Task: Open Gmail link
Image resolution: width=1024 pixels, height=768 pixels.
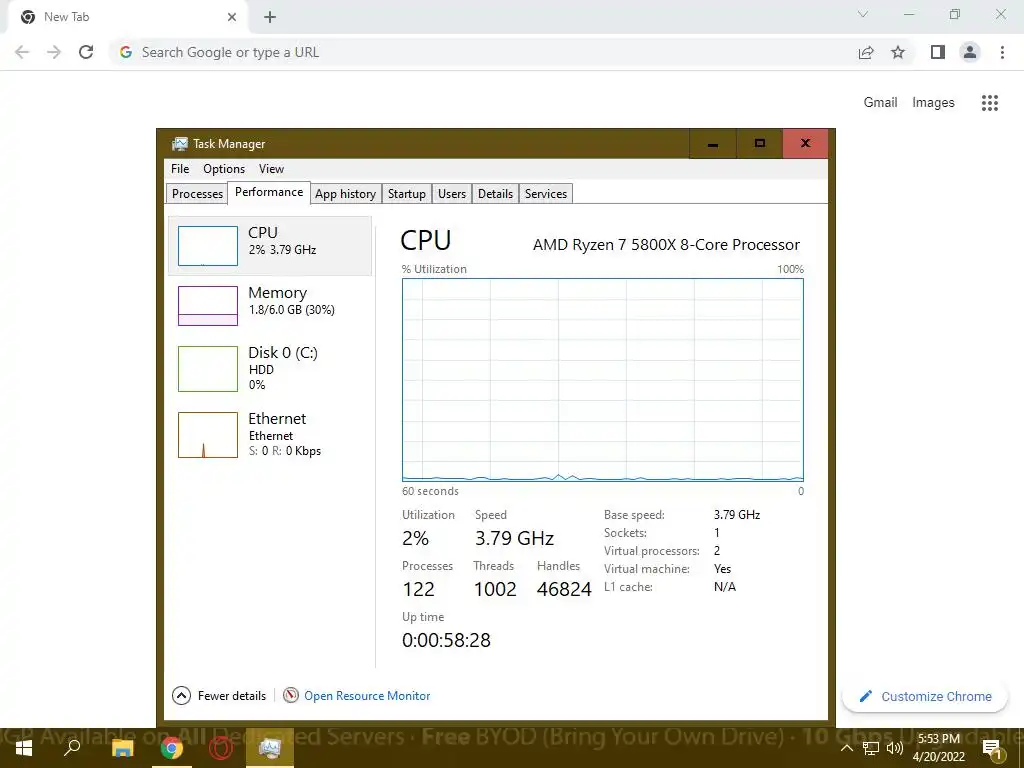Action: tap(880, 103)
